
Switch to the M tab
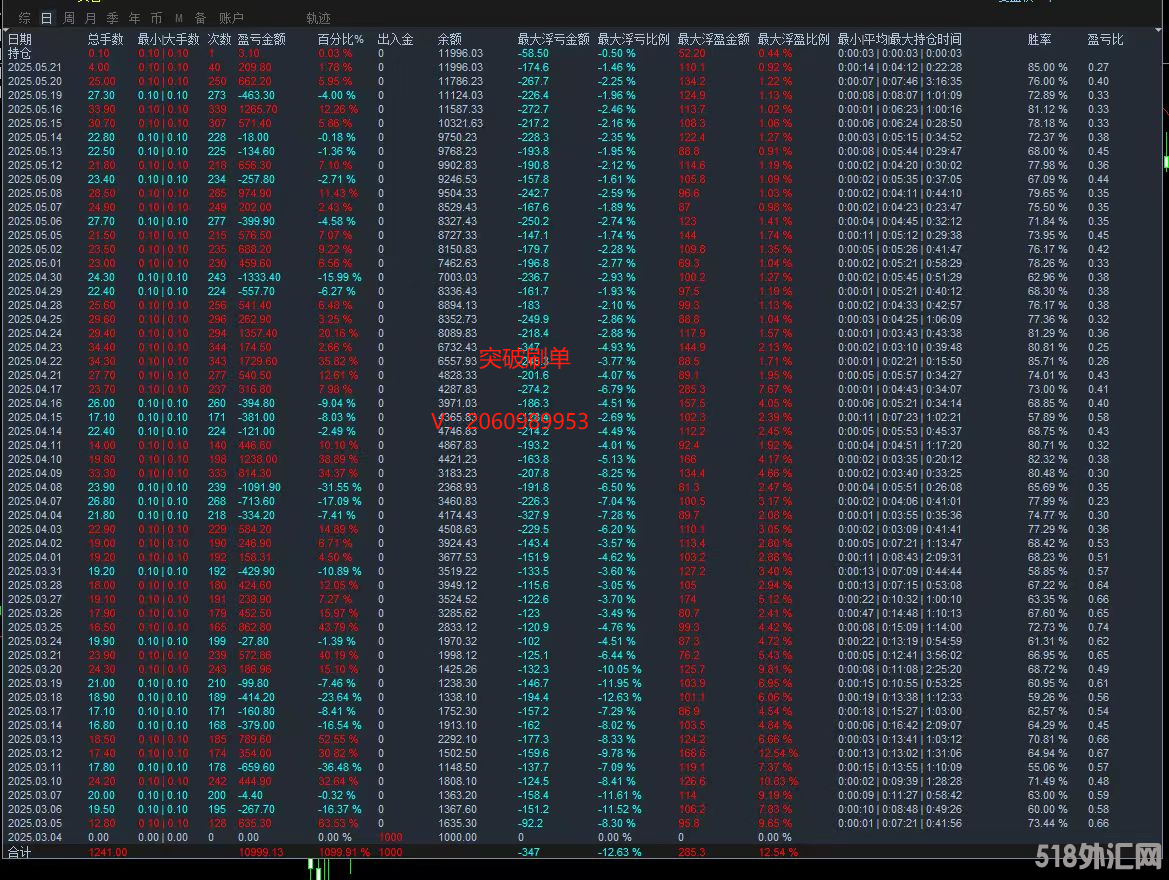179,18
